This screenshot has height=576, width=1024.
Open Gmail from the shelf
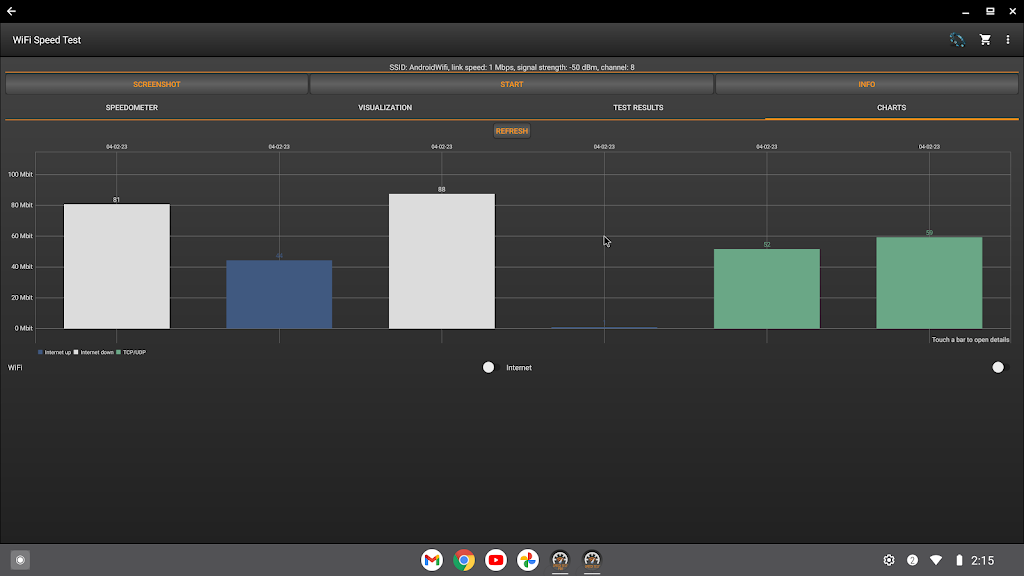[x=432, y=560]
